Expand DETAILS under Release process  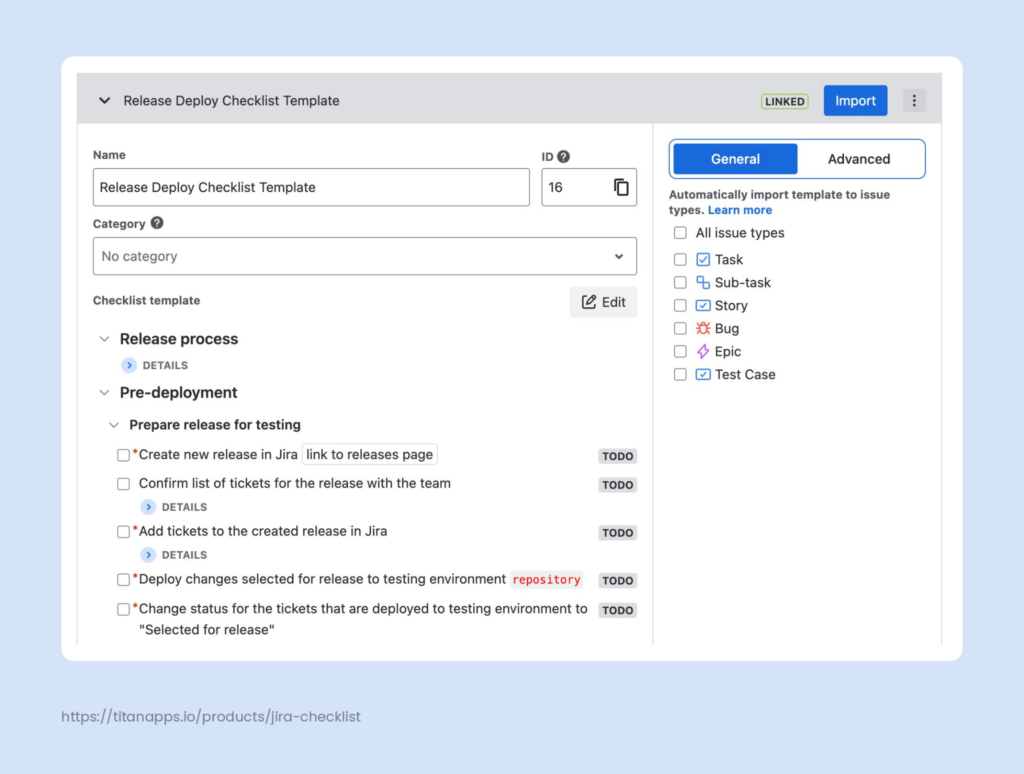(x=129, y=365)
